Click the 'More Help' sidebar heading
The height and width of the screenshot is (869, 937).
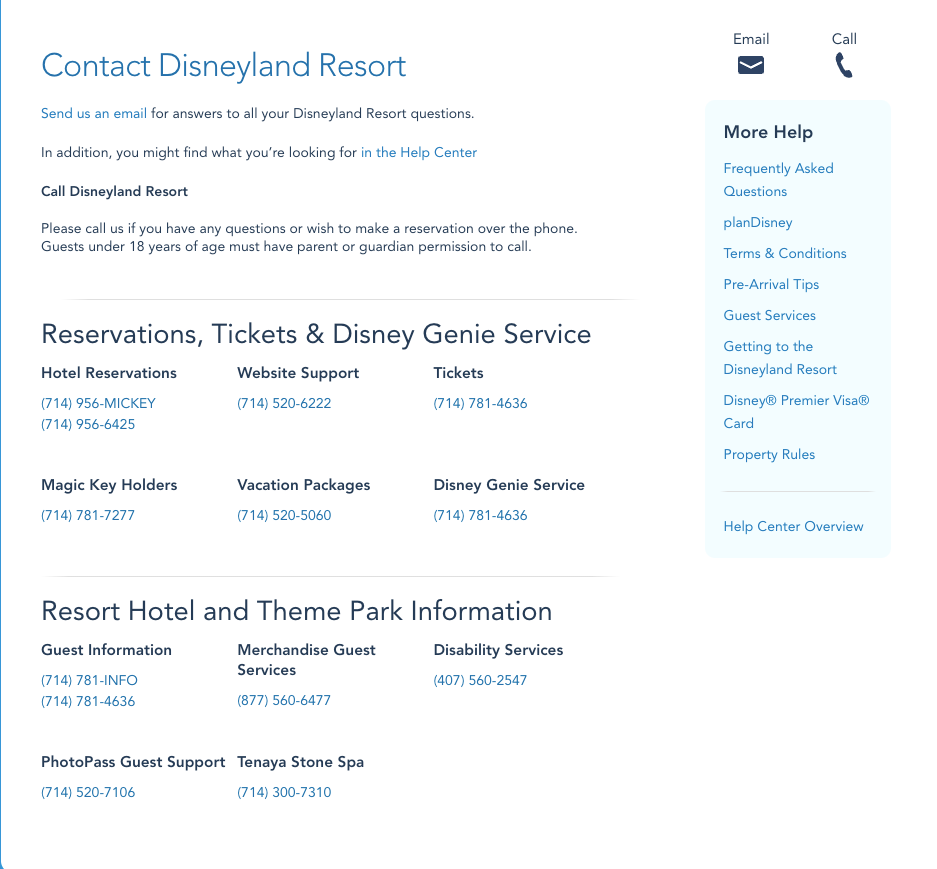[768, 132]
